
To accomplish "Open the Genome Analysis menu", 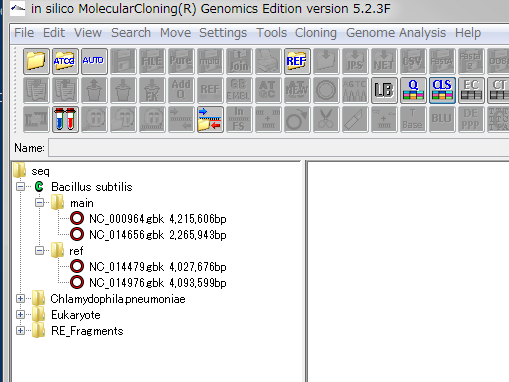I will coord(396,33).
